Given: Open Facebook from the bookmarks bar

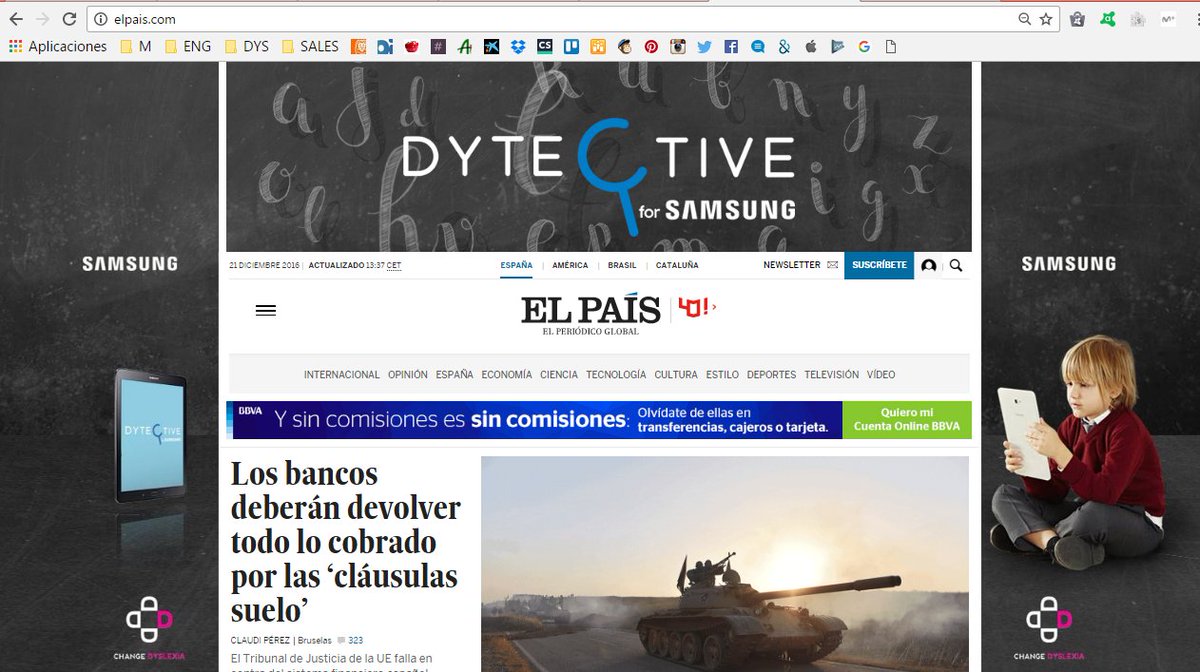Looking at the screenshot, I should pos(731,46).
